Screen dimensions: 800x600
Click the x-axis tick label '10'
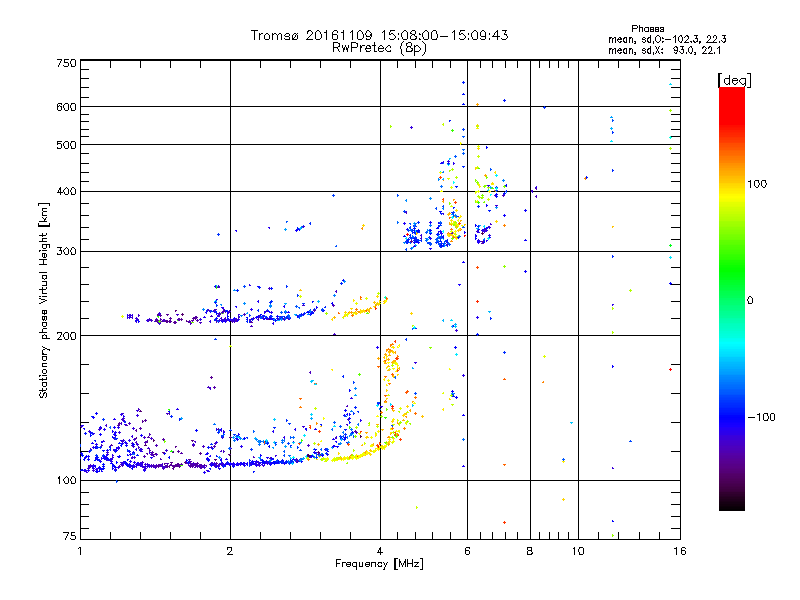click(x=578, y=551)
